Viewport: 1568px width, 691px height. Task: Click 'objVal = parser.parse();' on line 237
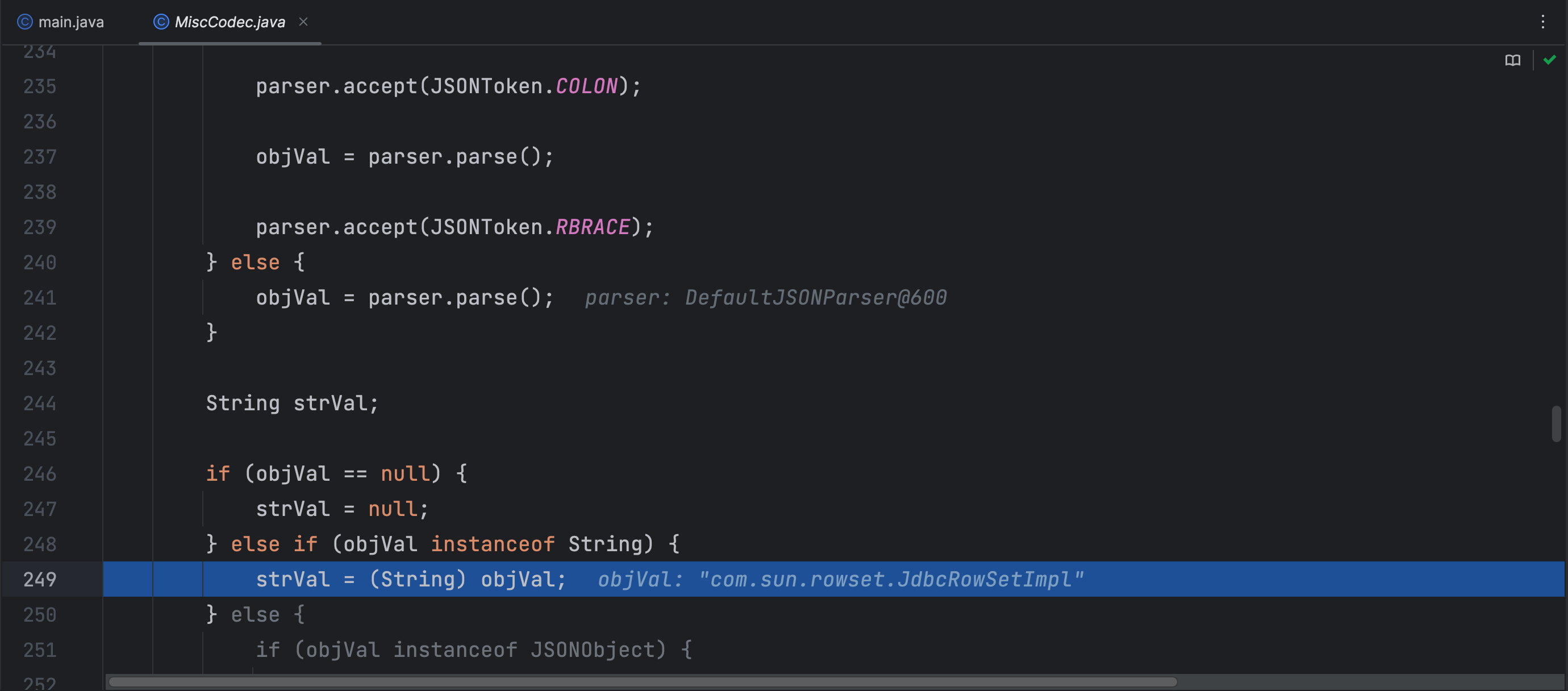point(404,157)
